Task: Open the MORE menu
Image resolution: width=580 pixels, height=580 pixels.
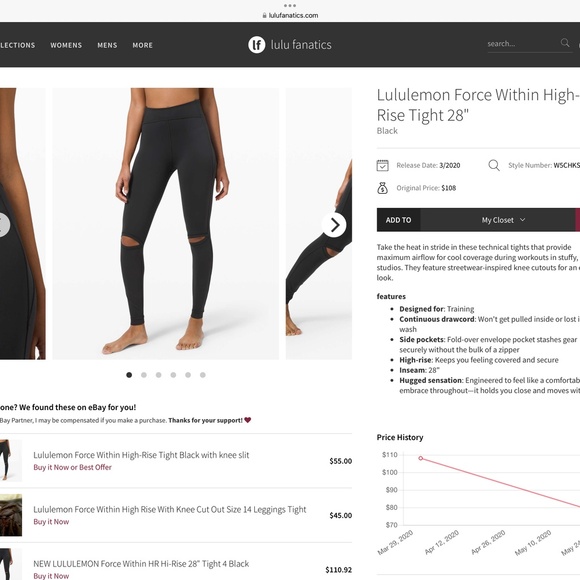Action: click(x=142, y=45)
